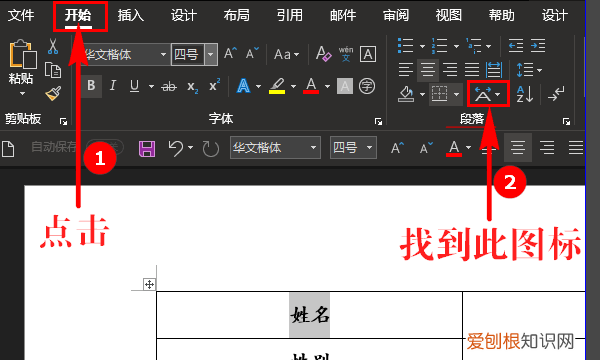
Task: Expand the numbering library dropdown arrow
Action: point(457,46)
